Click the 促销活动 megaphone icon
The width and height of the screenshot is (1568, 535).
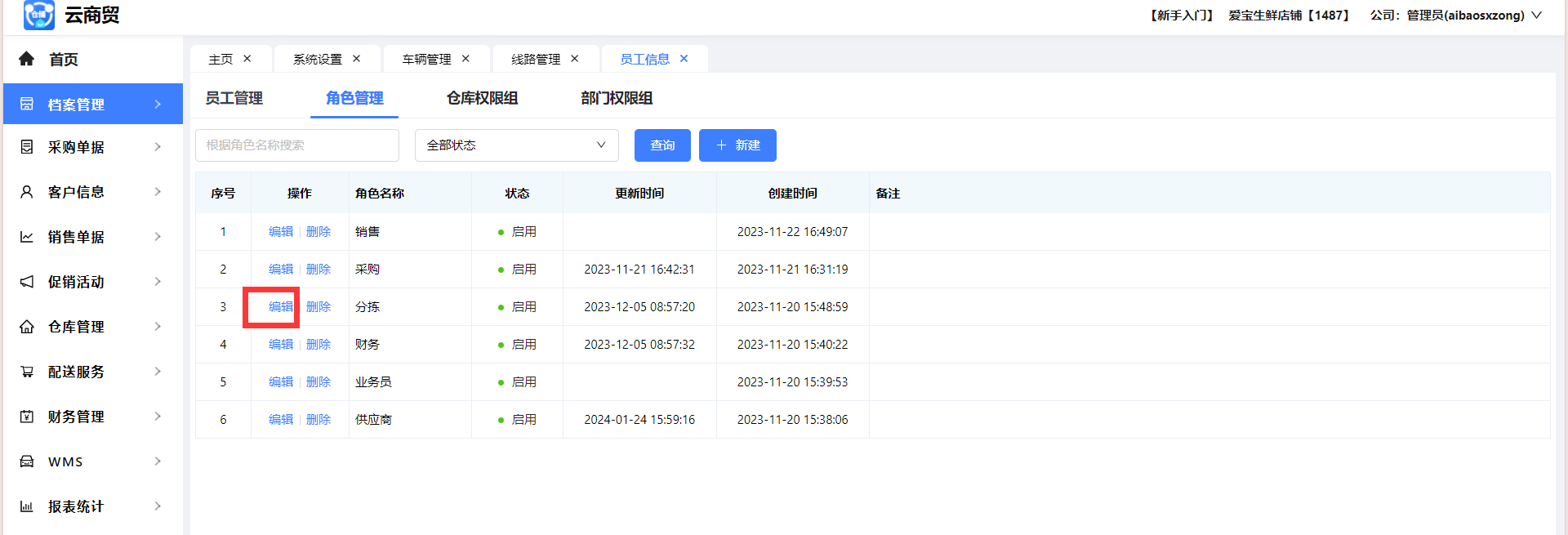coord(27,282)
